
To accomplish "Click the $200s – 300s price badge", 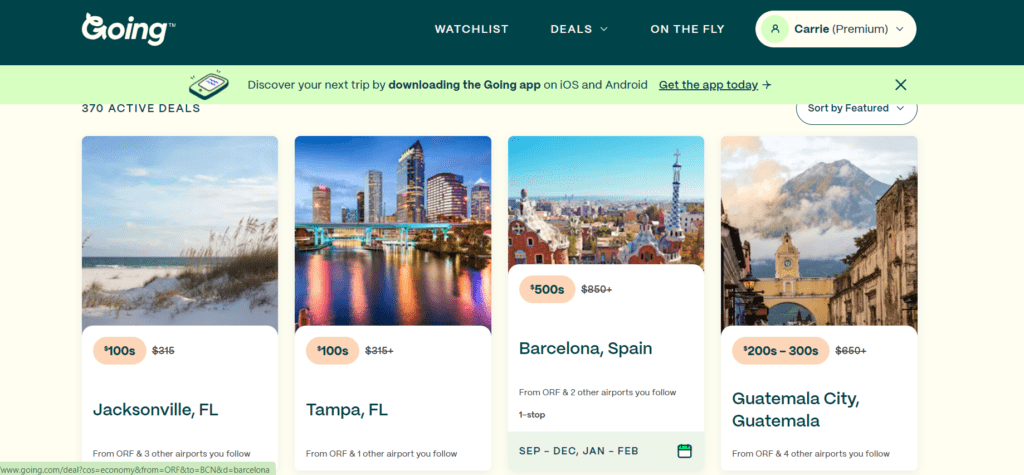I will [x=780, y=351].
